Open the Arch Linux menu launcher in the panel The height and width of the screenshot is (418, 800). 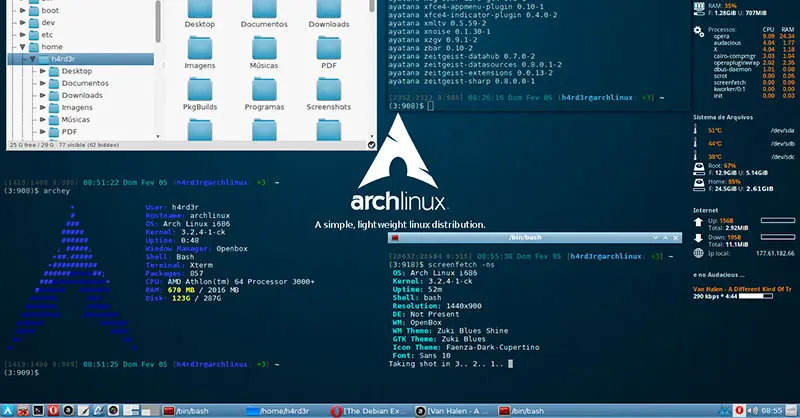7,410
